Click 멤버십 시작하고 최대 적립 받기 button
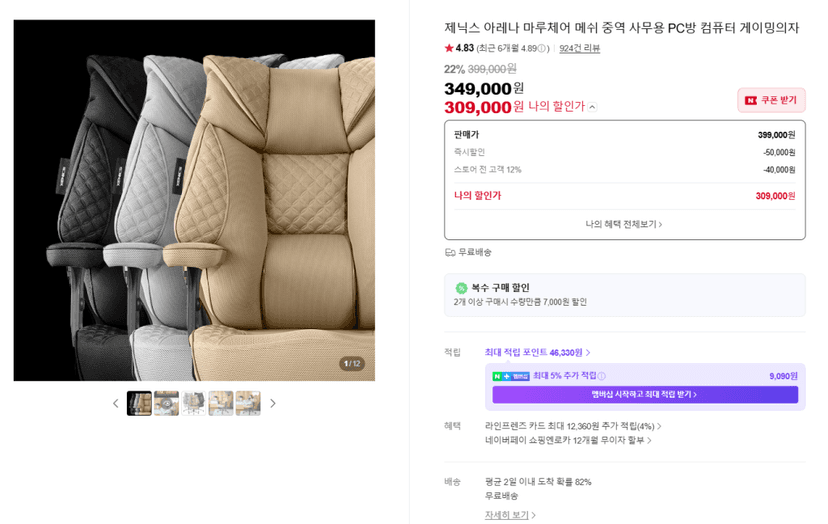 click(645, 395)
